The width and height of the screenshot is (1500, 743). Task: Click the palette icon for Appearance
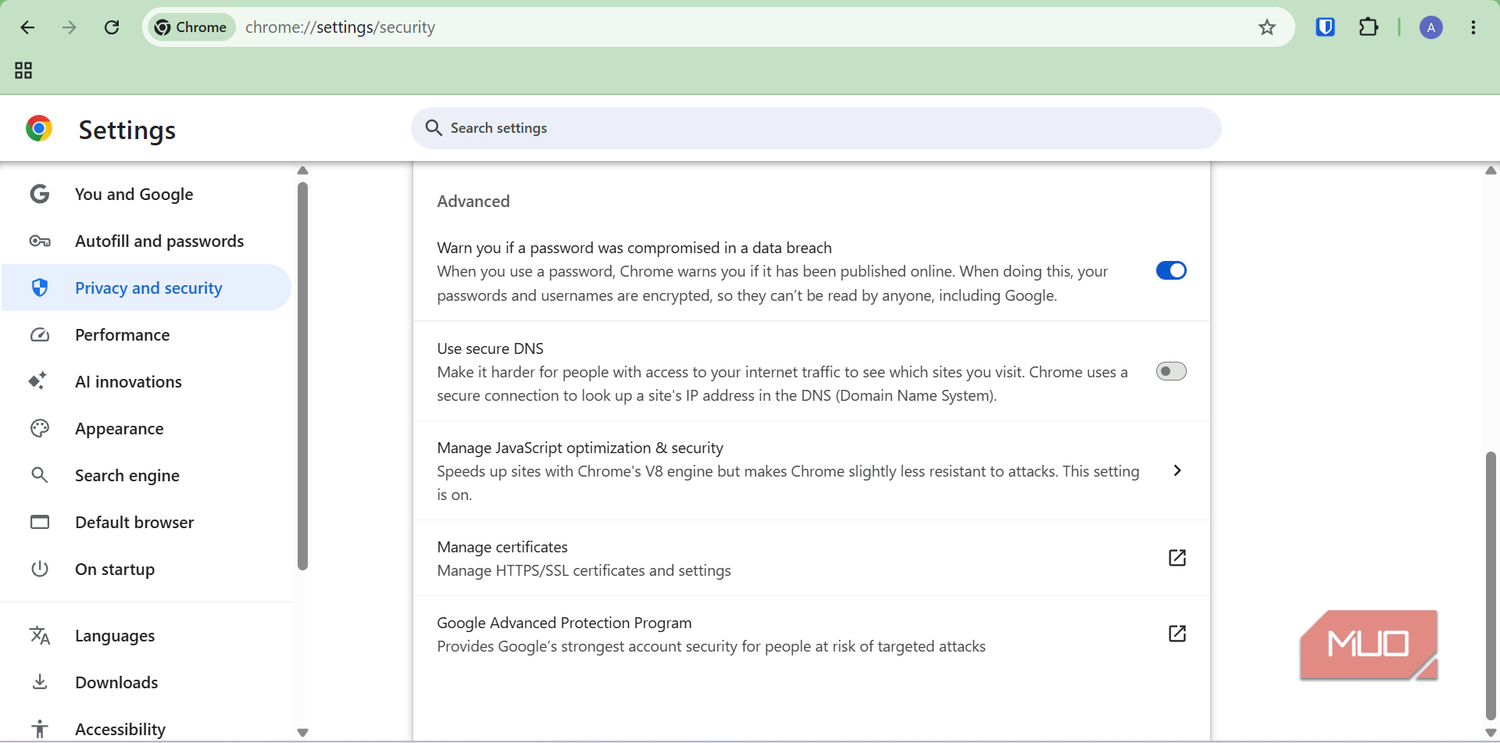[x=40, y=428]
